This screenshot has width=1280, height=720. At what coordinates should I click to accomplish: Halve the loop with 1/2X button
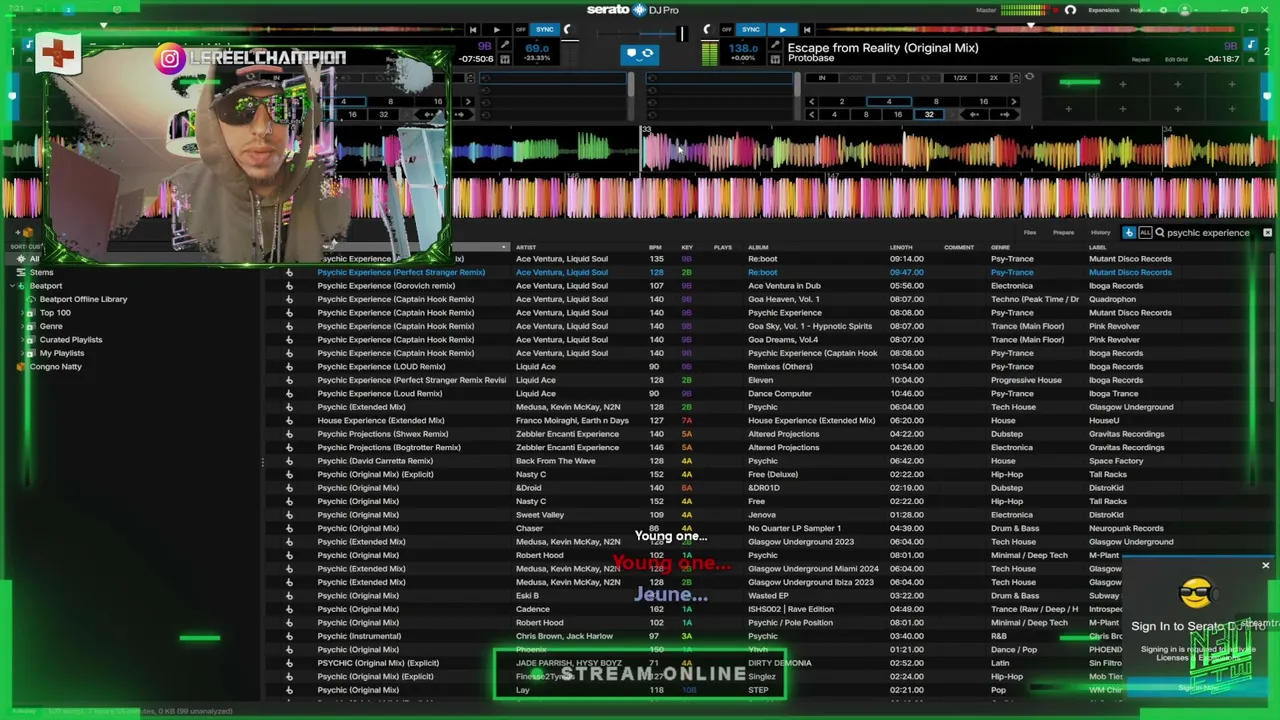click(x=960, y=78)
